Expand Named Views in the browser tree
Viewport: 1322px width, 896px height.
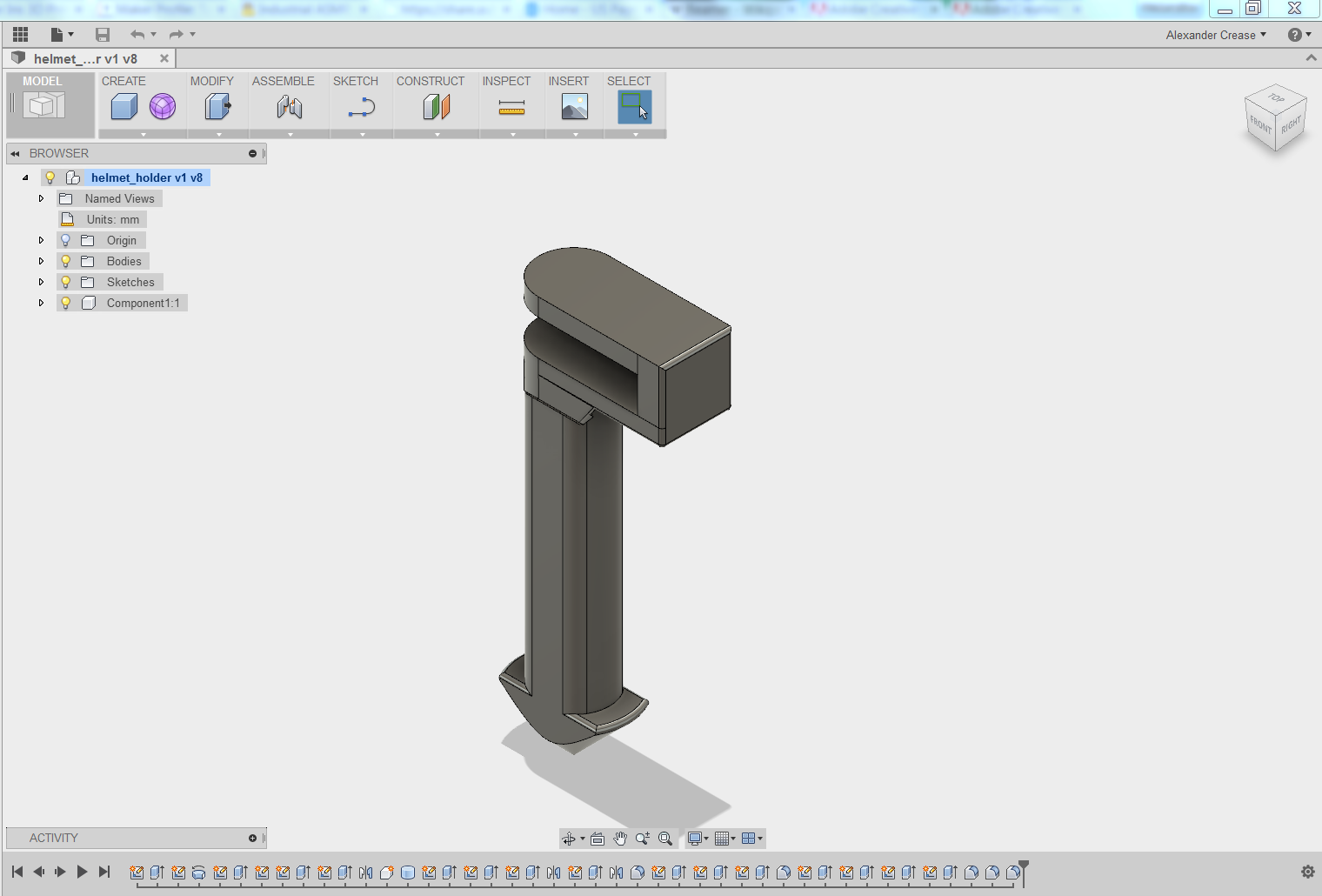pos(41,197)
